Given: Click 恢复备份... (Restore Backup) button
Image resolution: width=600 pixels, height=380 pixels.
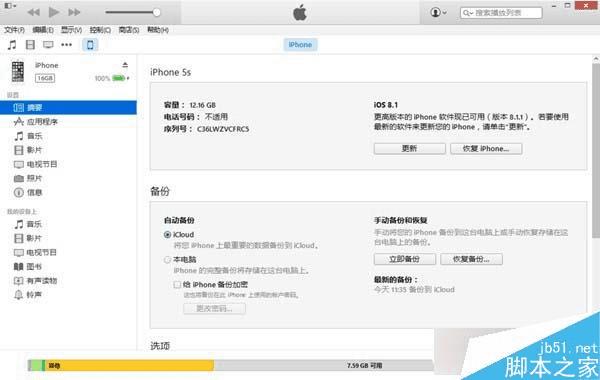Looking at the screenshot, I should click(471, 259).
